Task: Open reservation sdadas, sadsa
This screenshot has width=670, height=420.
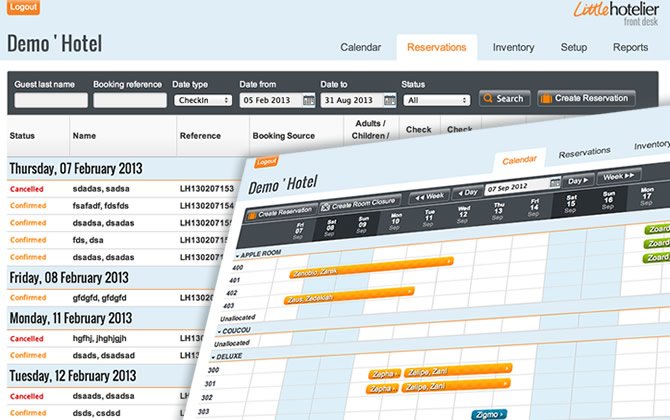Action: pyautogui.click(x=101, y=189)
